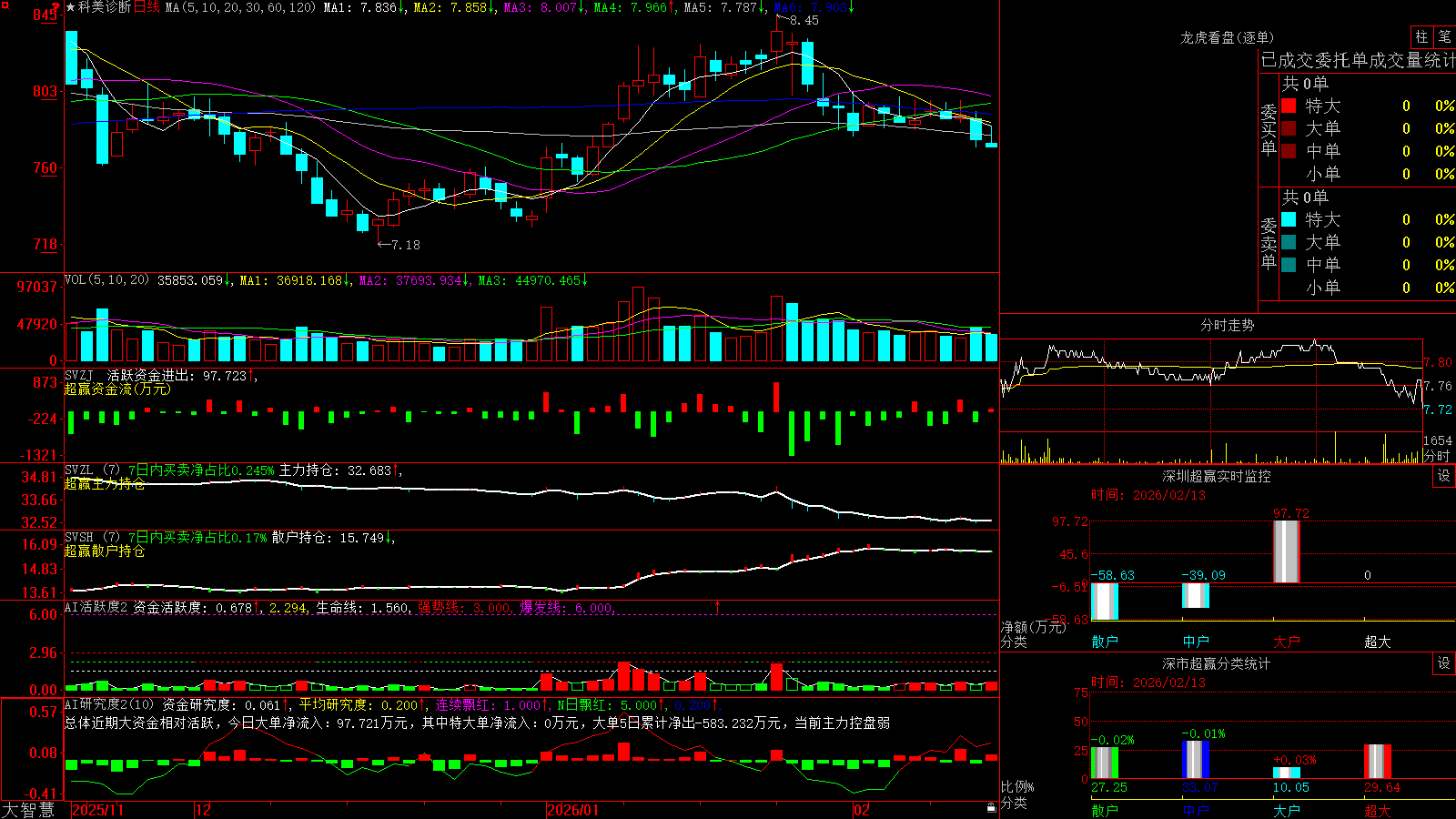Image resolution: width=1456 pixels, height=819 pixels.
Task: Click the blue 33.07 中户 bar in 深市超赢分类统计
Action: click(1196, 760)
